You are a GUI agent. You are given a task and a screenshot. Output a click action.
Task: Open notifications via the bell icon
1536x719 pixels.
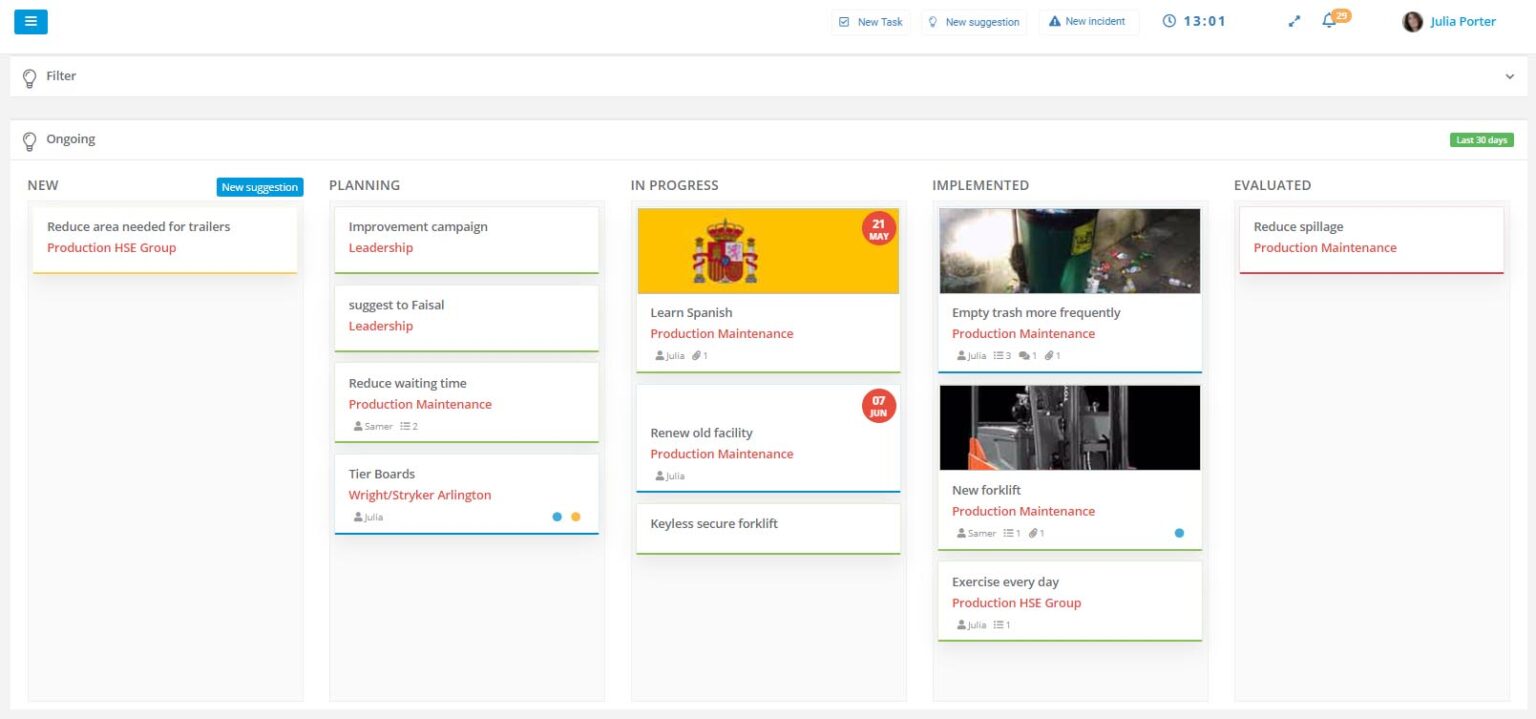point(1329,21)
